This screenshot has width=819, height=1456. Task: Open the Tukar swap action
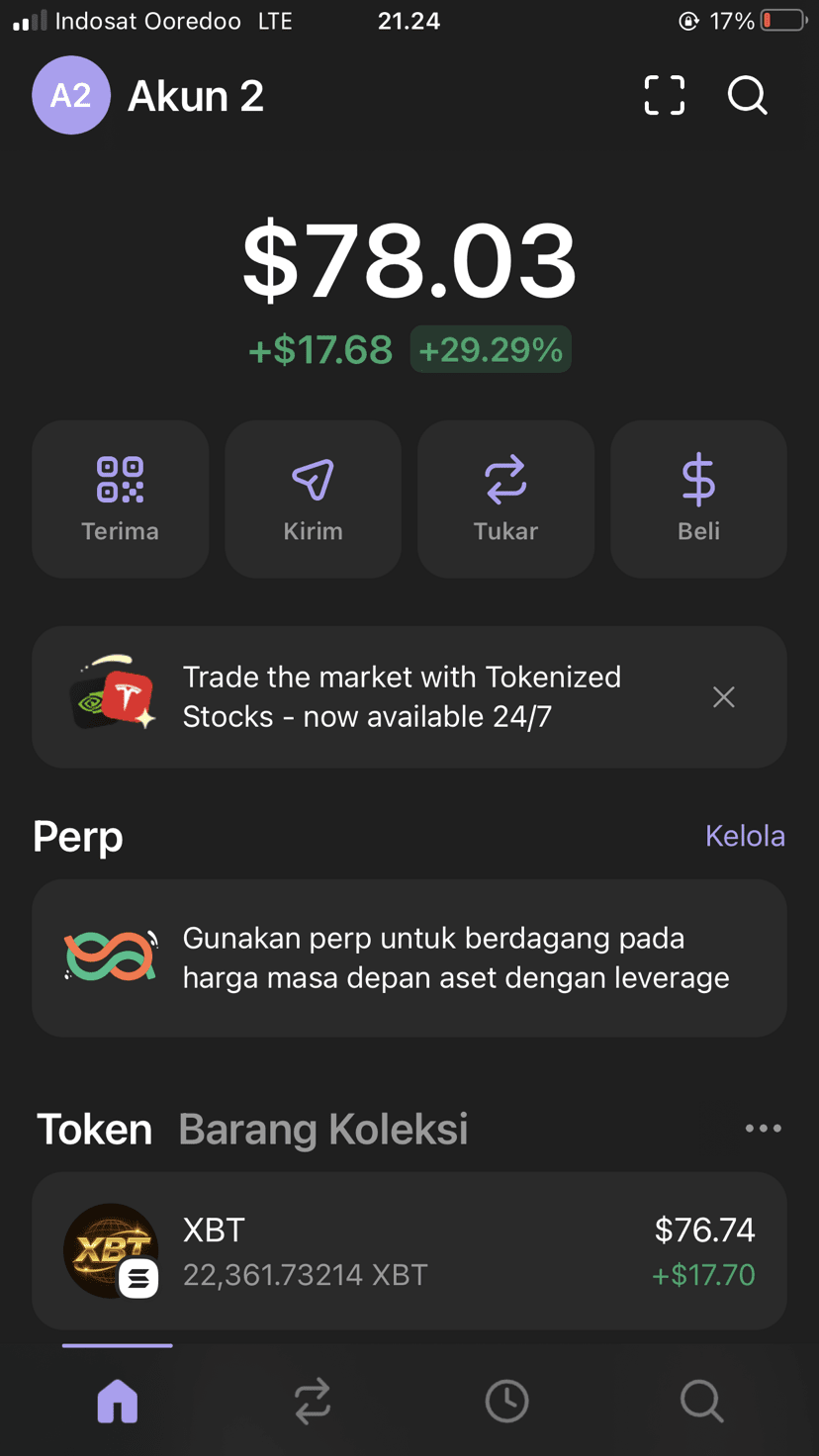(505, 500)
